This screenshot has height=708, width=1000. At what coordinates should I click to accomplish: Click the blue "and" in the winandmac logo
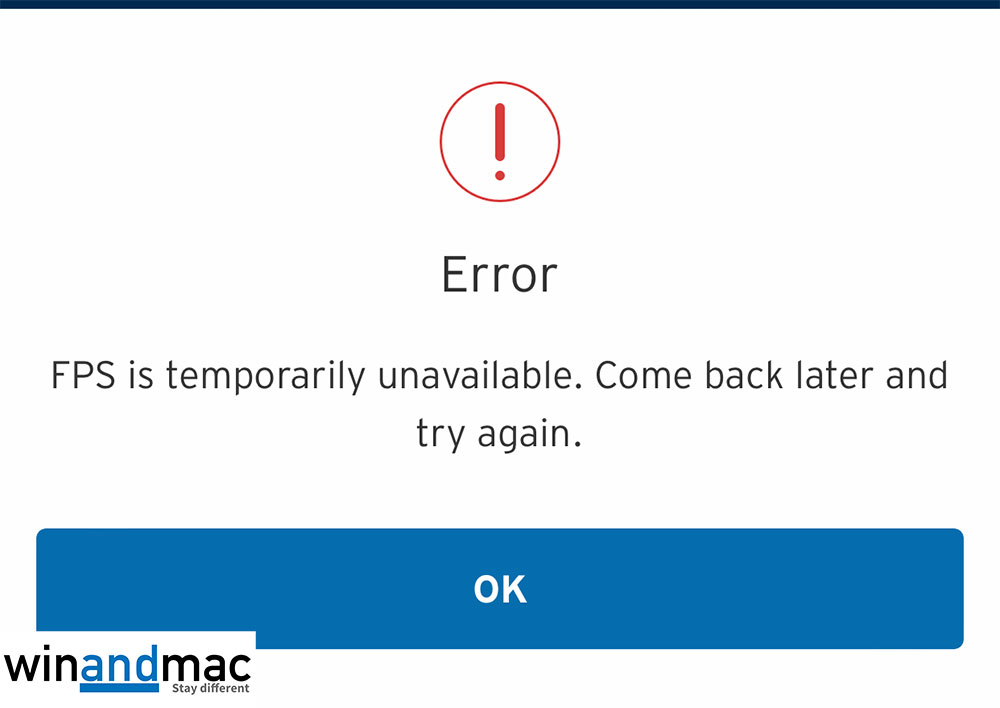coord(120,664)
